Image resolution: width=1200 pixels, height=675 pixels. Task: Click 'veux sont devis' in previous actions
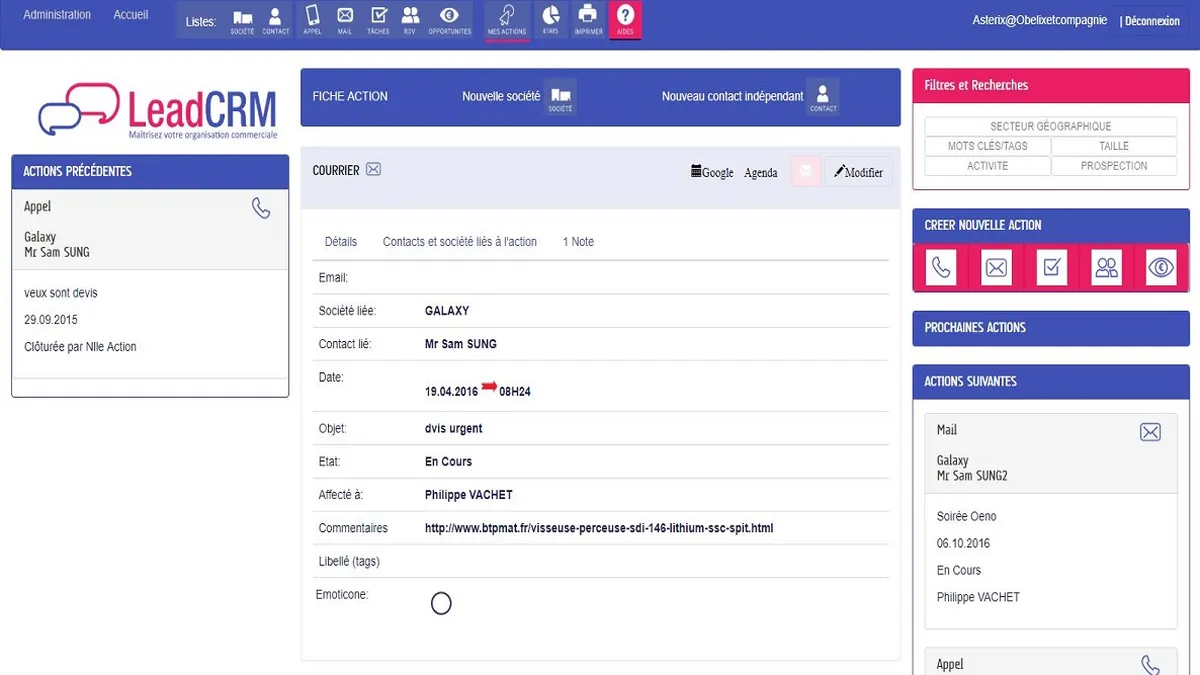click(x=61, y=293)
